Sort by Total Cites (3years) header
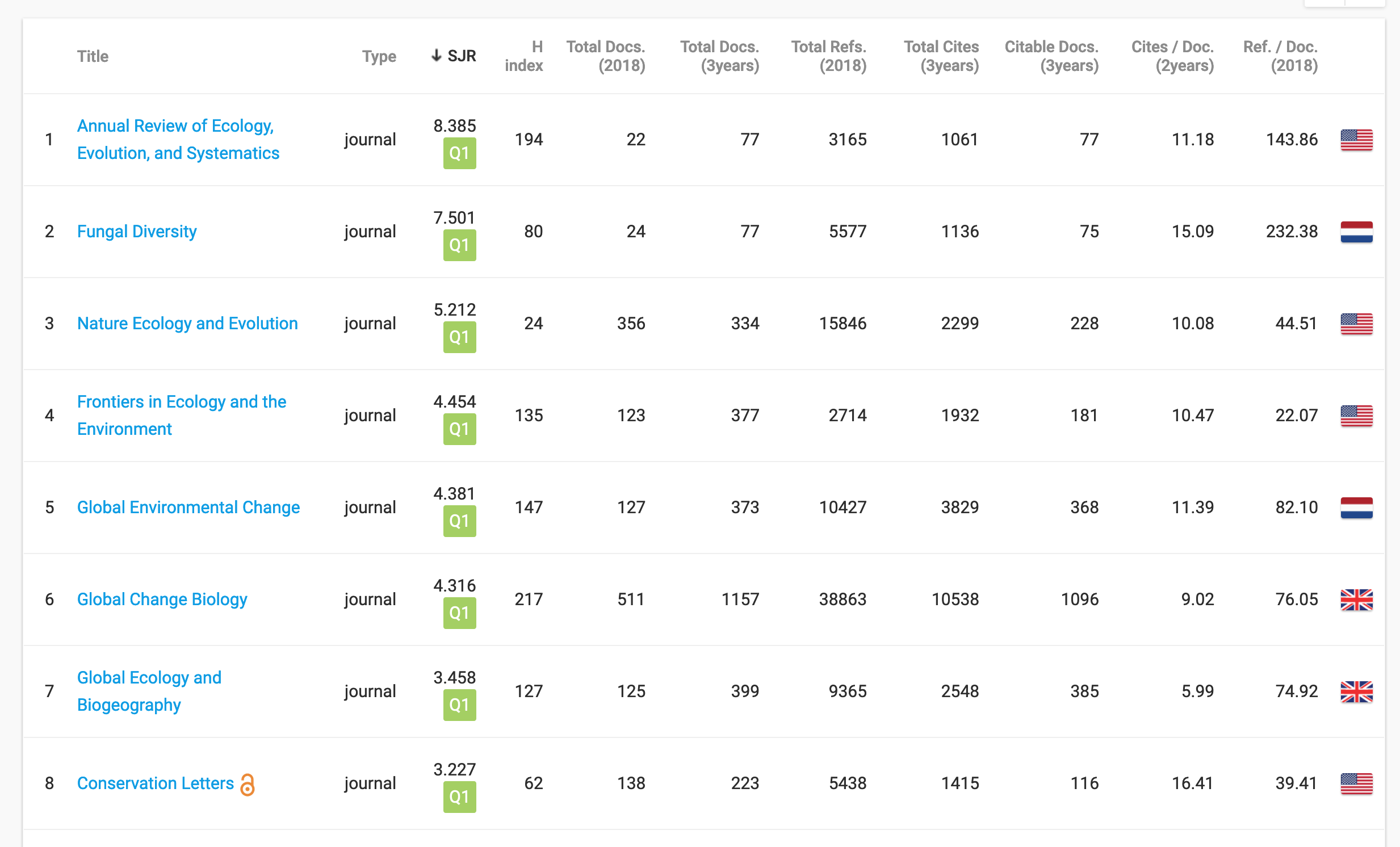 point(941,56)
